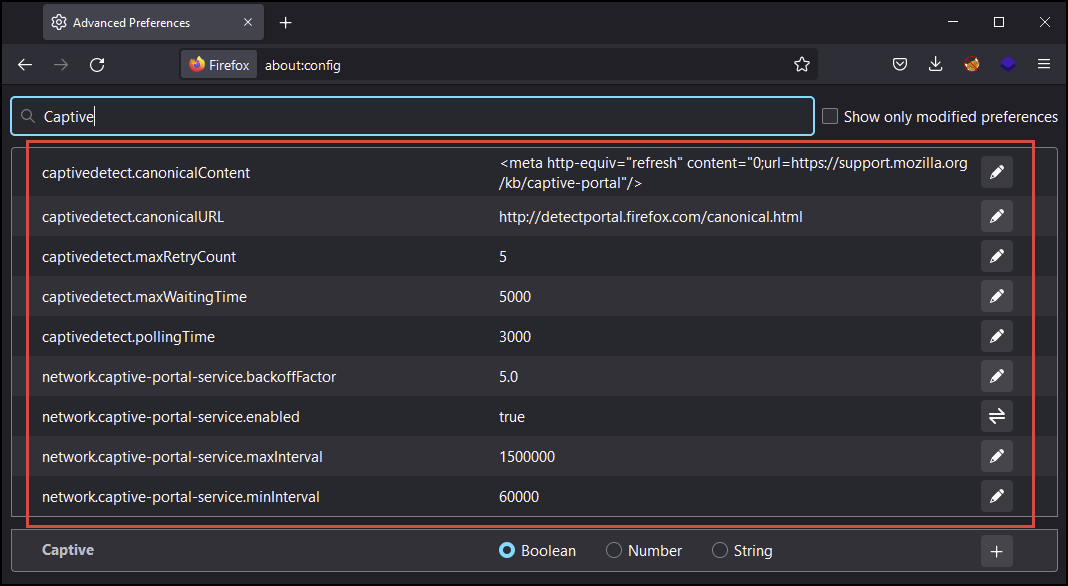This screenshot has width=1068, height=586.
Task: Click the value 5000
Action: tap(514, 296)
